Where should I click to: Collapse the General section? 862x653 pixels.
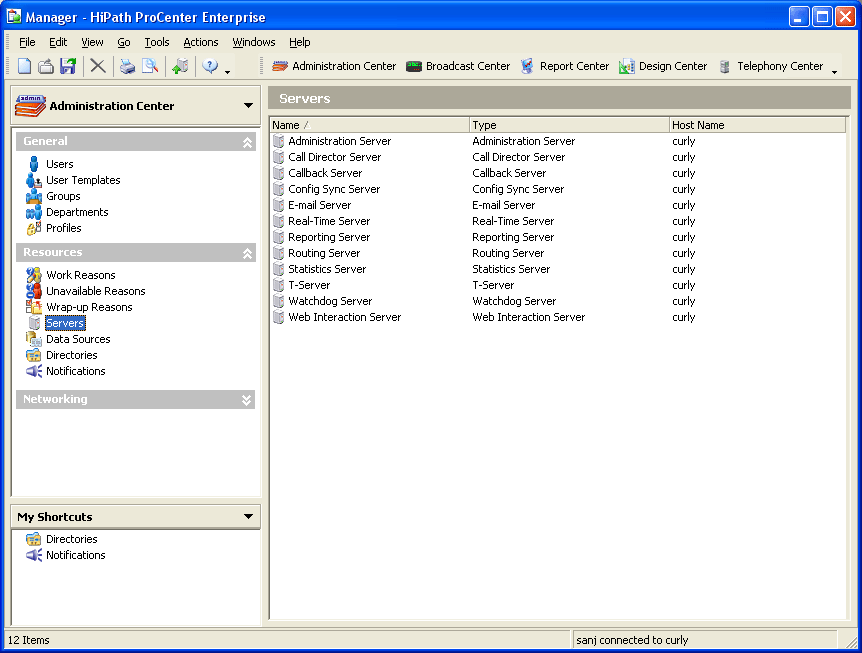pyautogui.click(x=247, y=142)
